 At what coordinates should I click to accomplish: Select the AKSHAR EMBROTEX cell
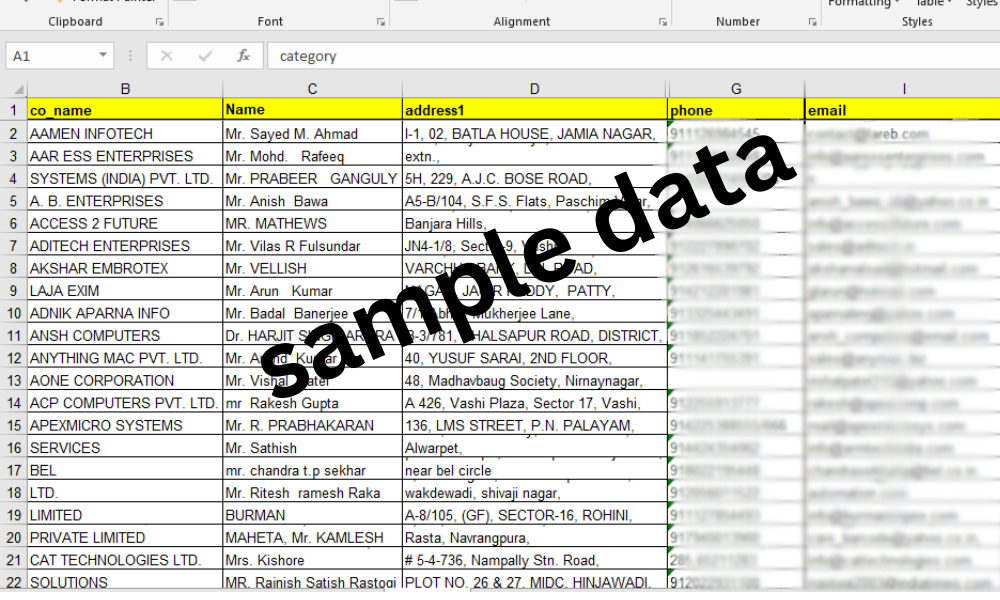click(125, 268)
